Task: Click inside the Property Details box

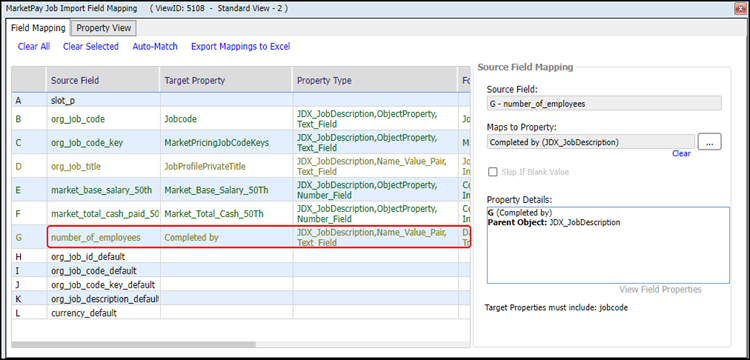Action: [x=608, y=245]
